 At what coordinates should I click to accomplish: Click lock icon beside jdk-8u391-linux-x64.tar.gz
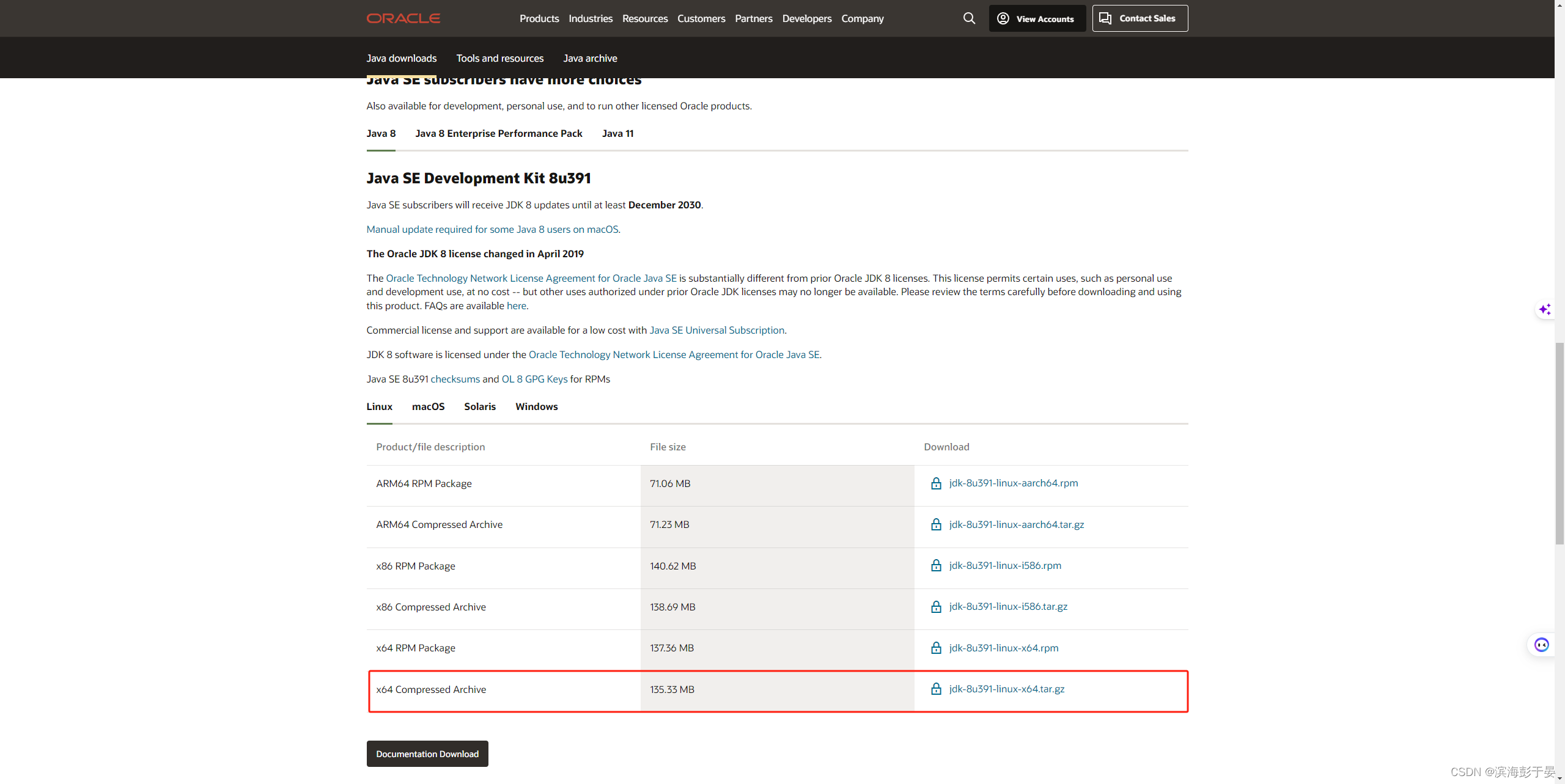point(936,689)
